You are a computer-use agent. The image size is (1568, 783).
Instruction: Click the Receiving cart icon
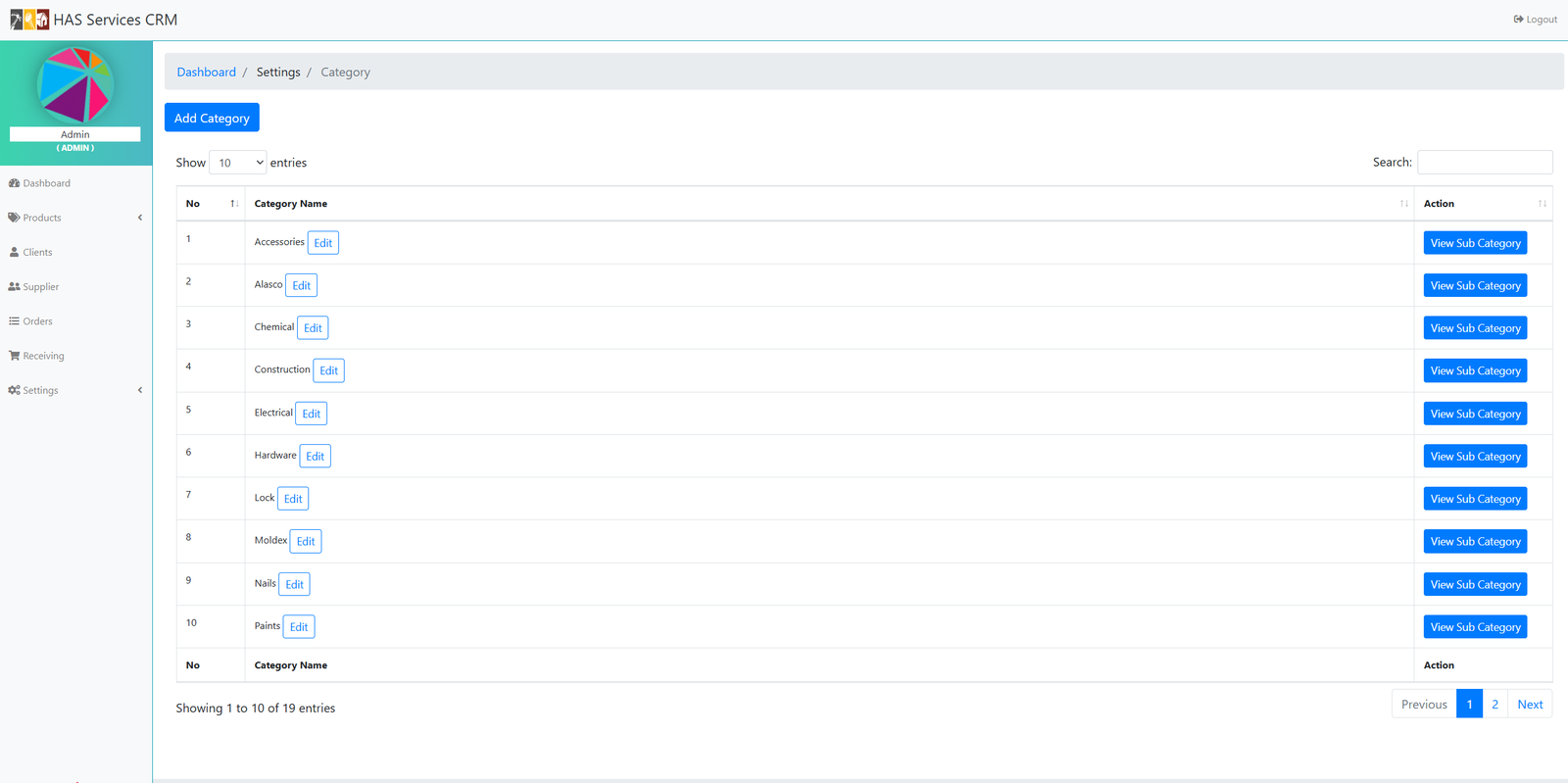point(14,356)
